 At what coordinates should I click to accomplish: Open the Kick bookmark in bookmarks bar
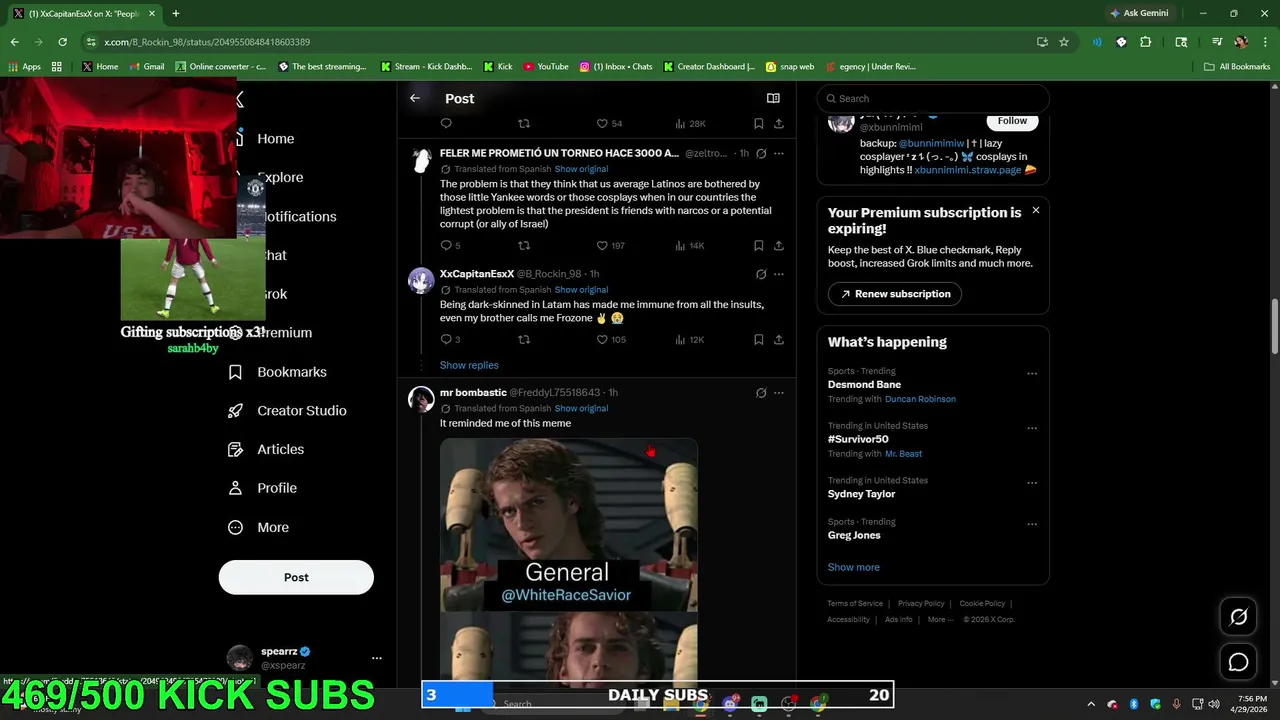point(497,67)
